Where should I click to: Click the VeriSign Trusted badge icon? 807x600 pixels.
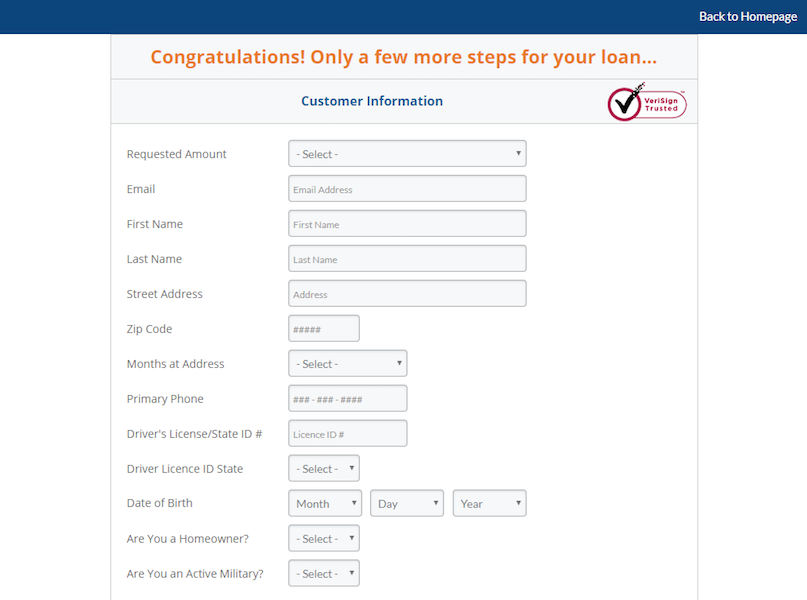pos(647,102)
